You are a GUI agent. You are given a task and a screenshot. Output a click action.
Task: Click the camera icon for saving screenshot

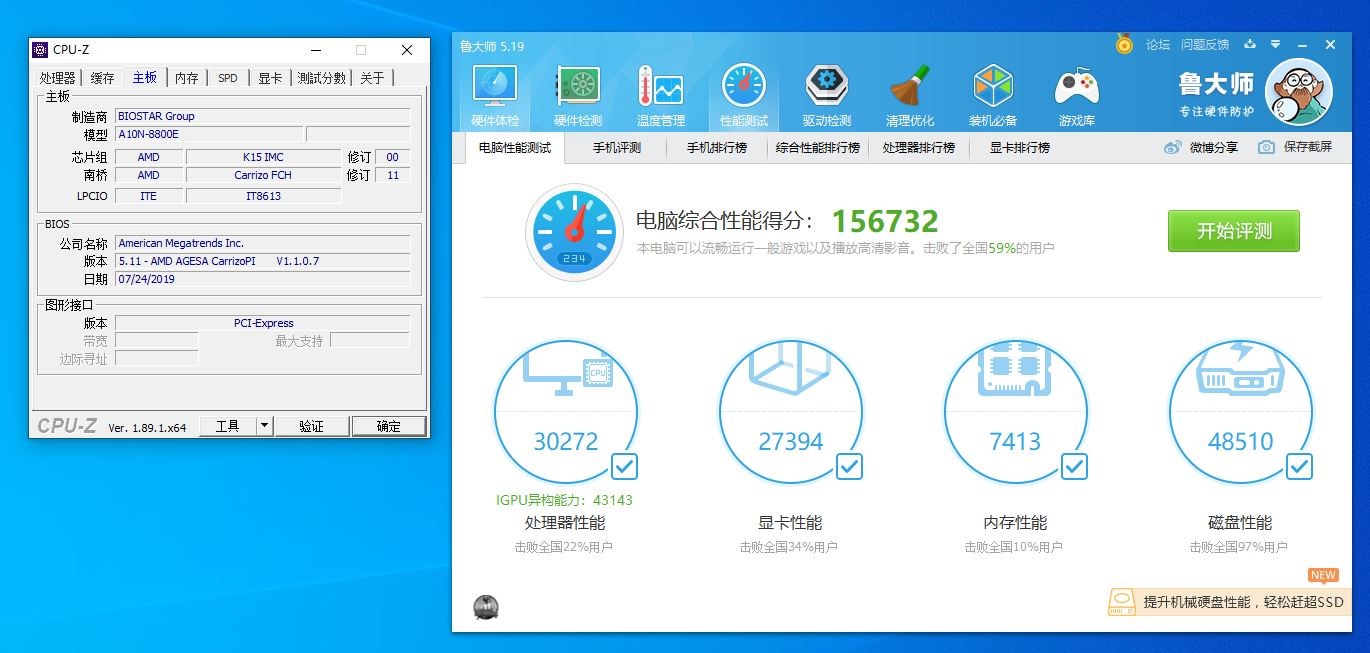click(x=1266, y=147)
